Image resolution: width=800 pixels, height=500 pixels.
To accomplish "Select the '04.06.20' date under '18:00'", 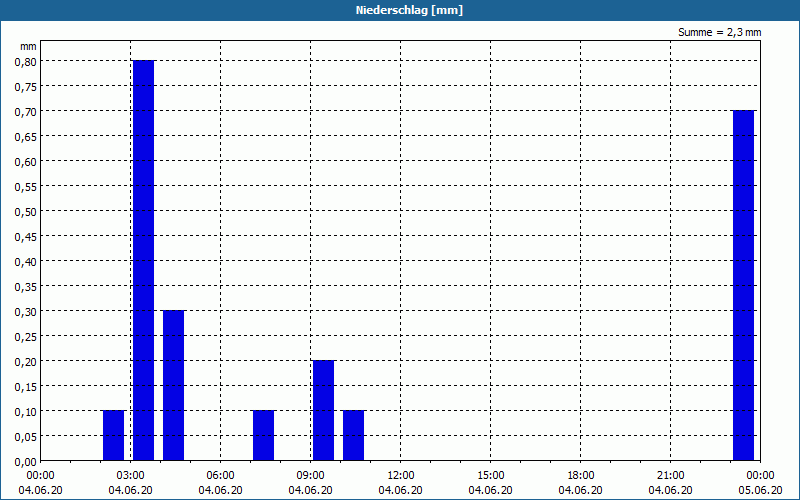I will 581,490.
